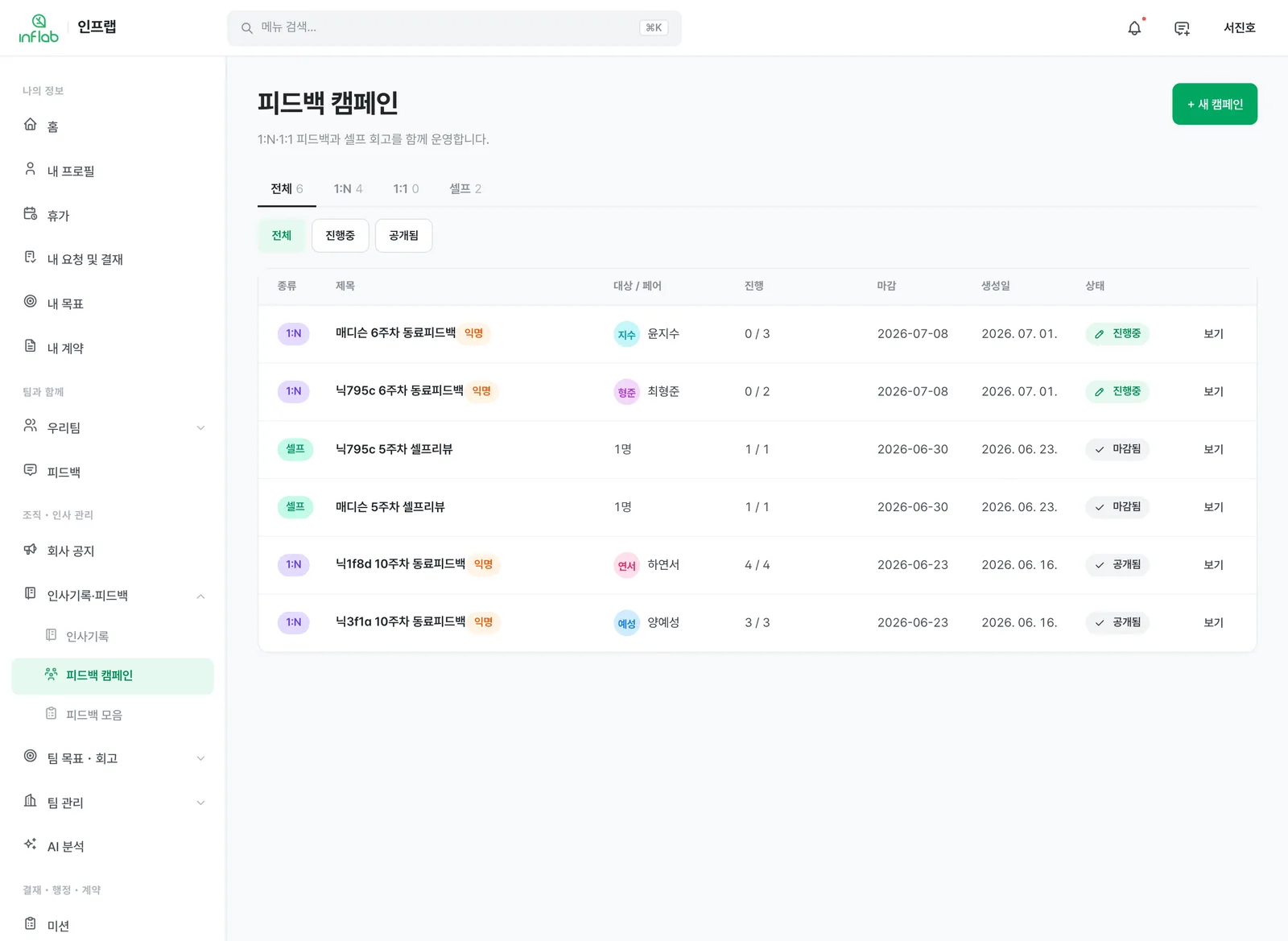Screen dimensions: 1288x941
Task: Open 인사기록 sub-menu item
Action: pos(113,636)
